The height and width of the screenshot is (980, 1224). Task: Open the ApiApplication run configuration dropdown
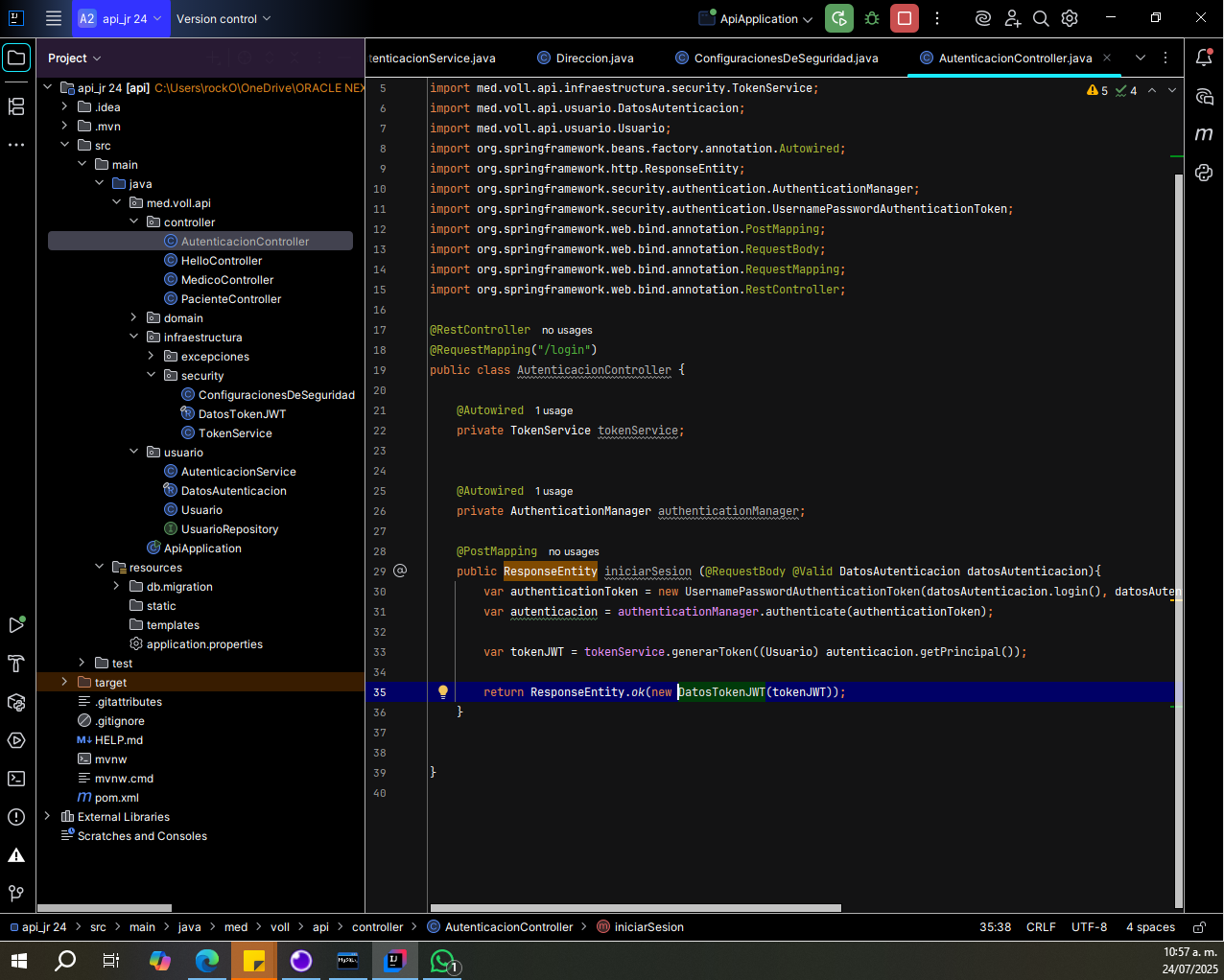click(756, 18)
